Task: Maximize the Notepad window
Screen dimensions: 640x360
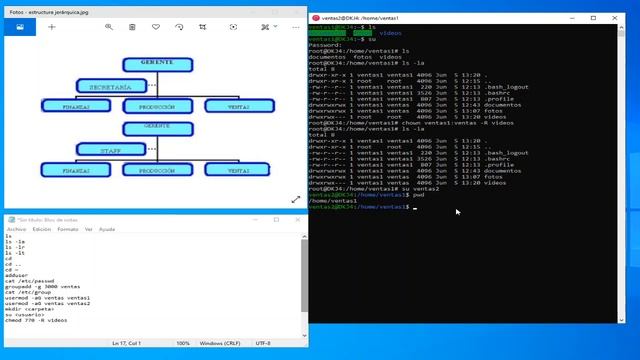Action: (276, 220)
